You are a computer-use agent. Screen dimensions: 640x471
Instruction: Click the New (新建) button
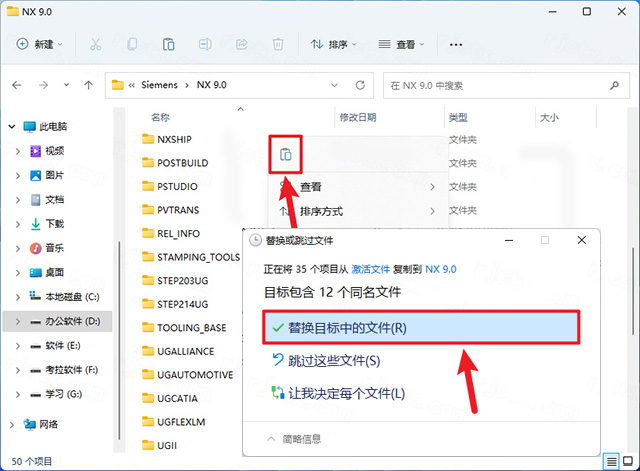coord(39,44)
